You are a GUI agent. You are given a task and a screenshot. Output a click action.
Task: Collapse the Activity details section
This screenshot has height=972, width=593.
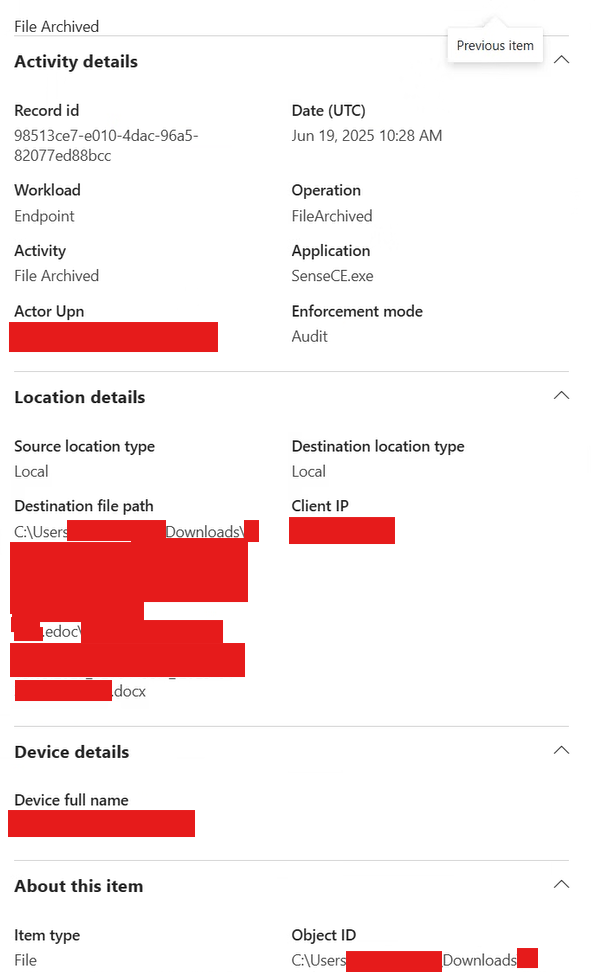click(x=561, y=60)
